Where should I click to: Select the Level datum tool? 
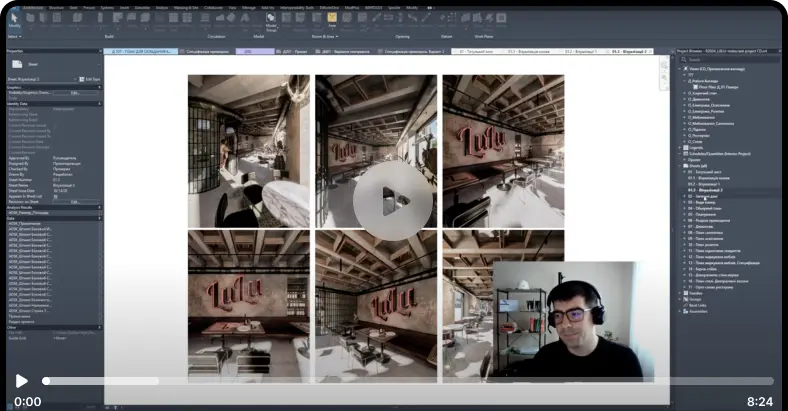(441, 20)
